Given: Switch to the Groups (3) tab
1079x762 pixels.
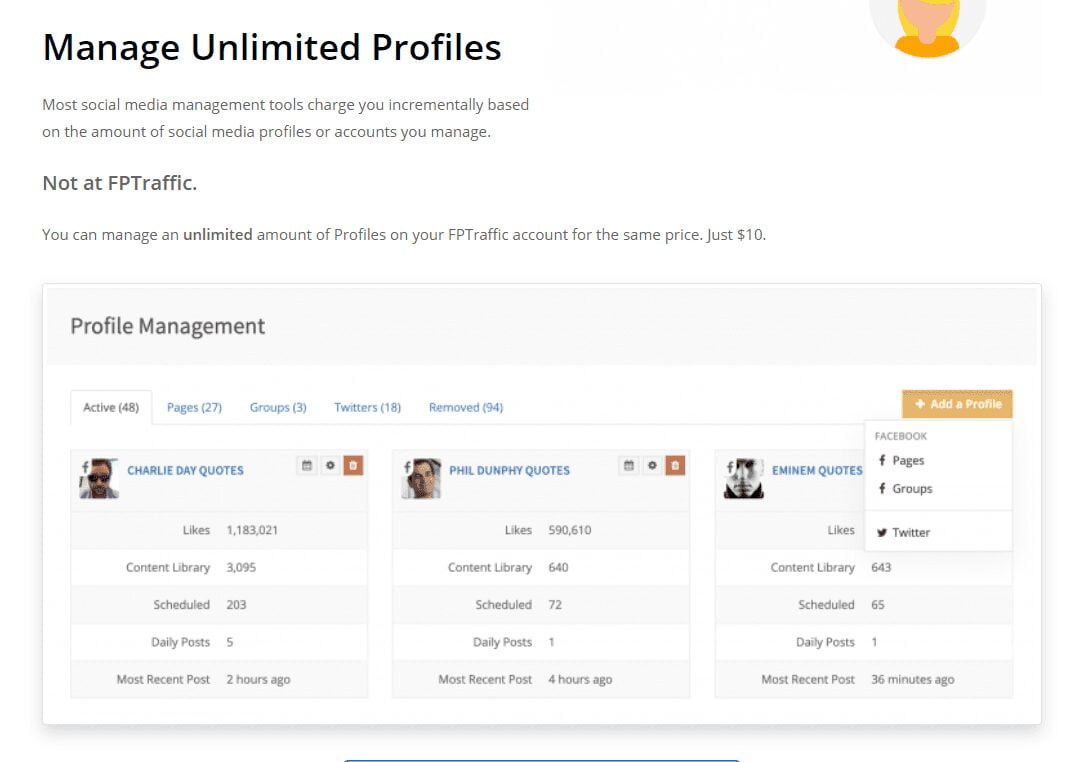Looking at the screenshot, I should point(278,408).
